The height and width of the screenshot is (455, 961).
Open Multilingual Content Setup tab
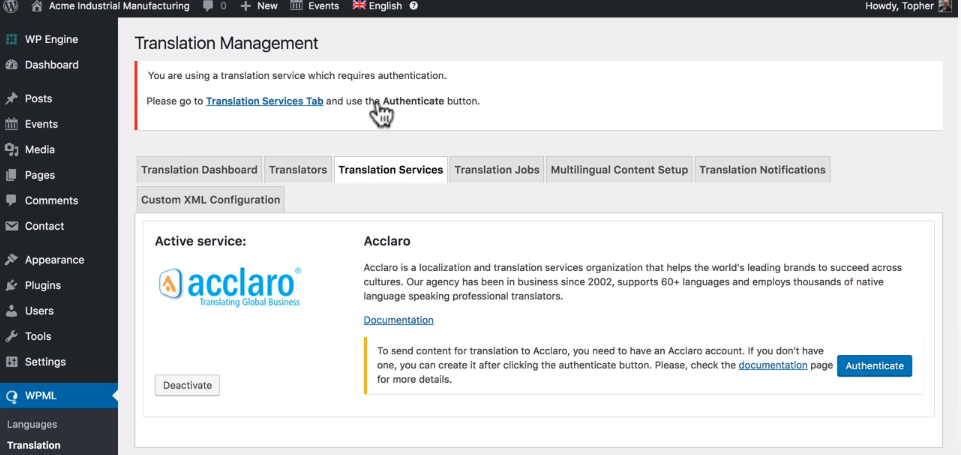click(x=619, y=170)
